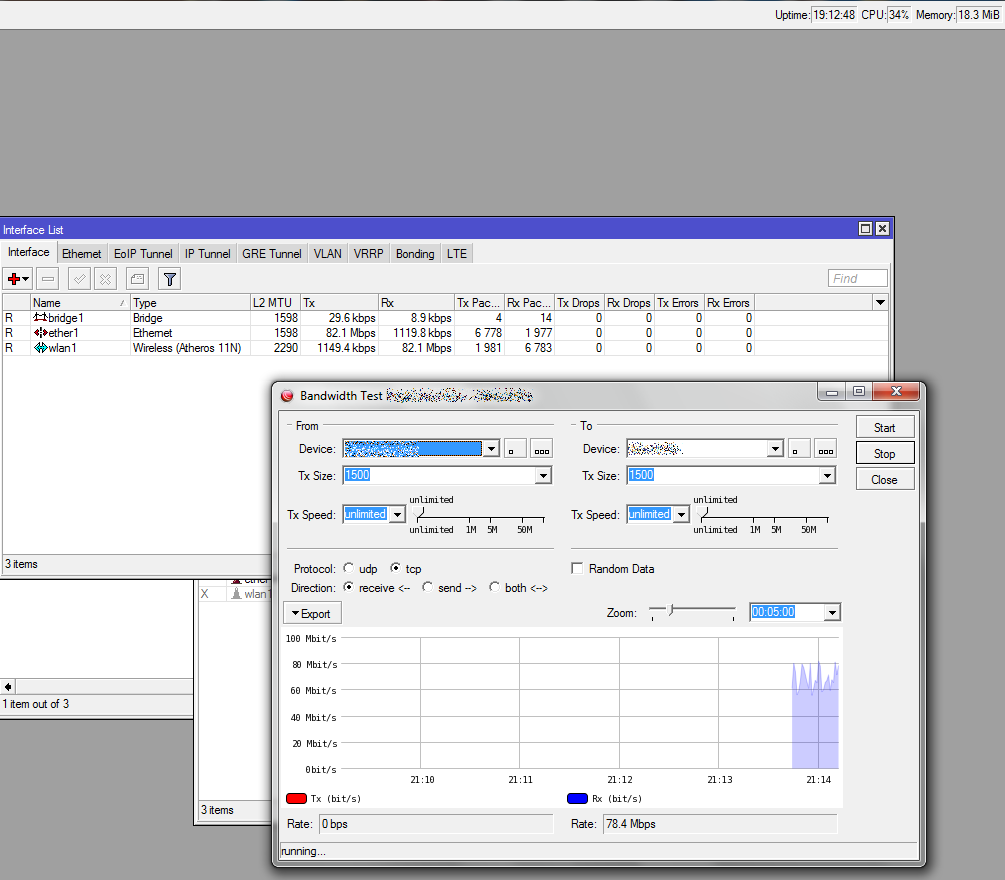Screen dimensions: 1005x880
Task: Click the X disable interface icon
Action: 104,279
